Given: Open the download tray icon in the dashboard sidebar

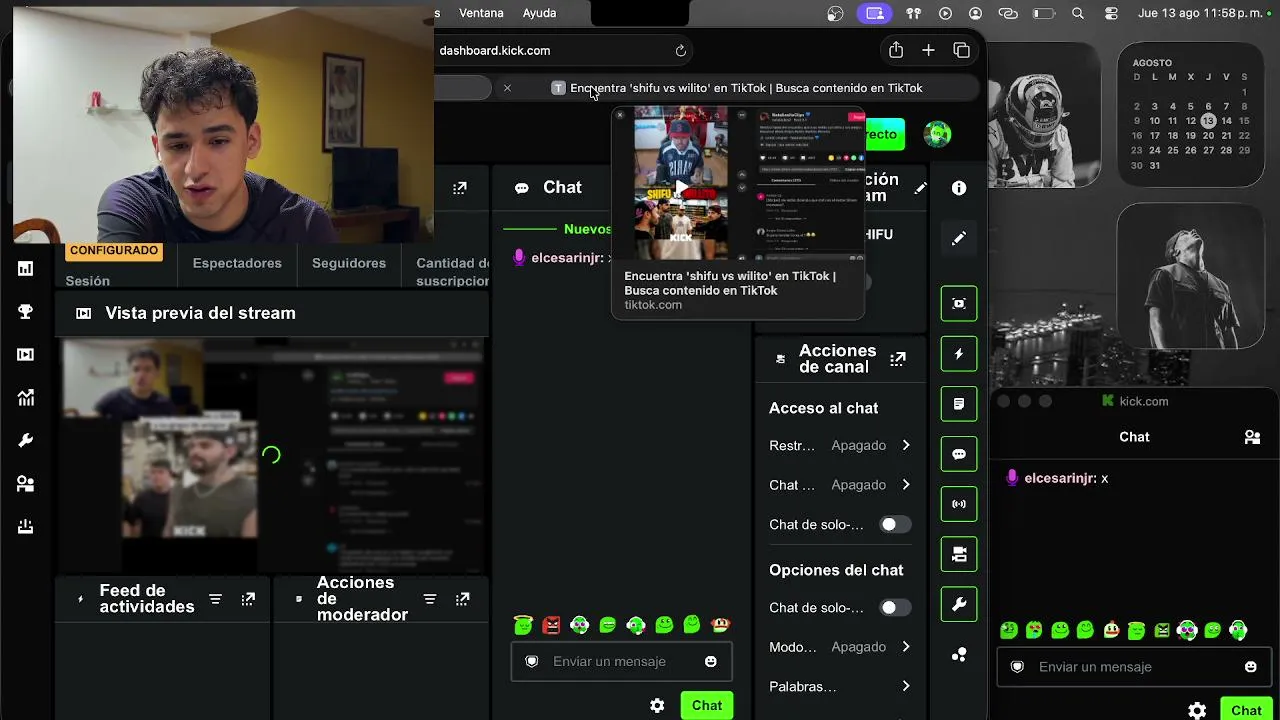Looking at the screenshot, I should (x=26, y=527).
